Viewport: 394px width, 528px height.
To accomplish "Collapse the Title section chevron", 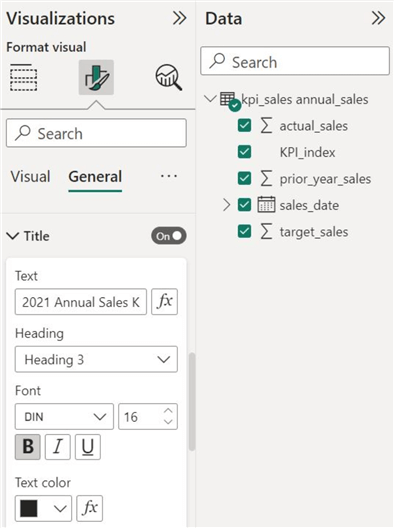I will pos(13,236).
